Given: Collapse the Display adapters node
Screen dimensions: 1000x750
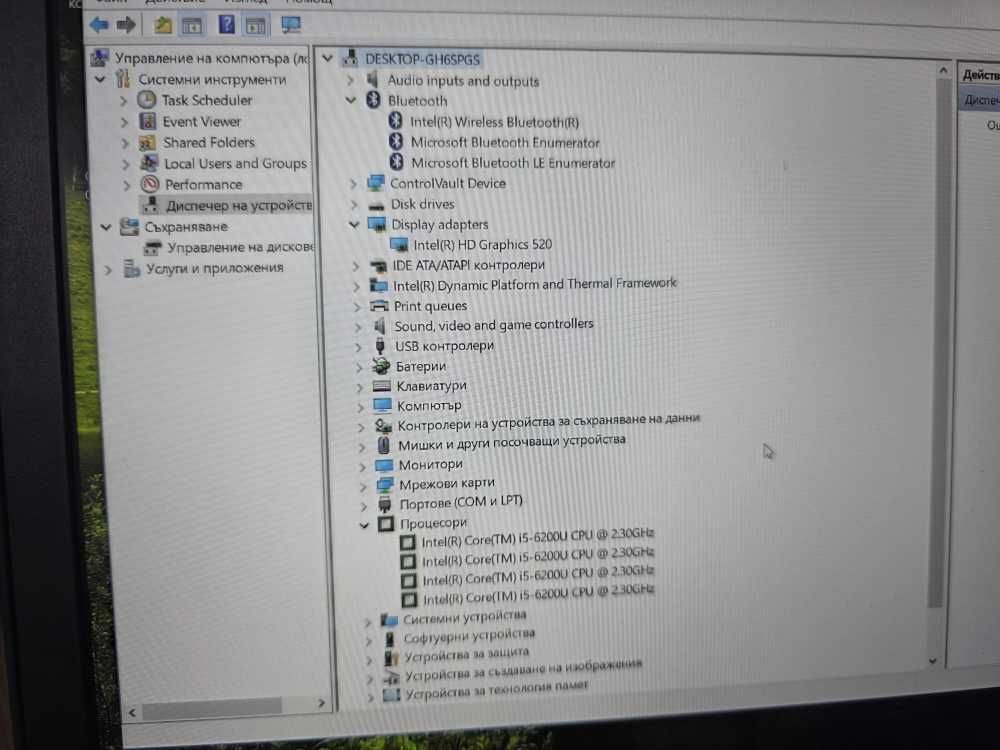Looking at the screenshot, I should click(x=354, y=224).
